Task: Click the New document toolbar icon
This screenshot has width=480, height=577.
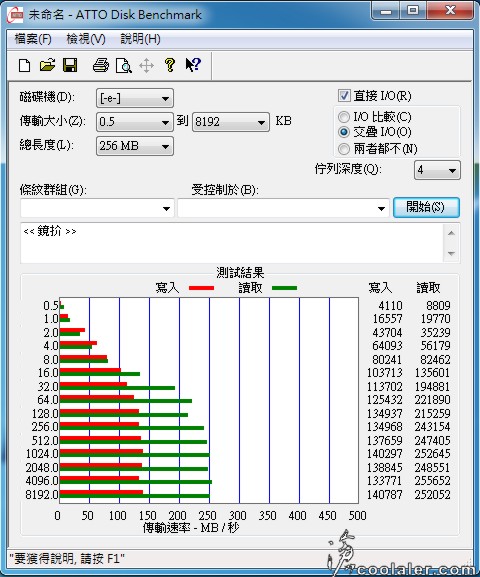Action: pos(25,66)
